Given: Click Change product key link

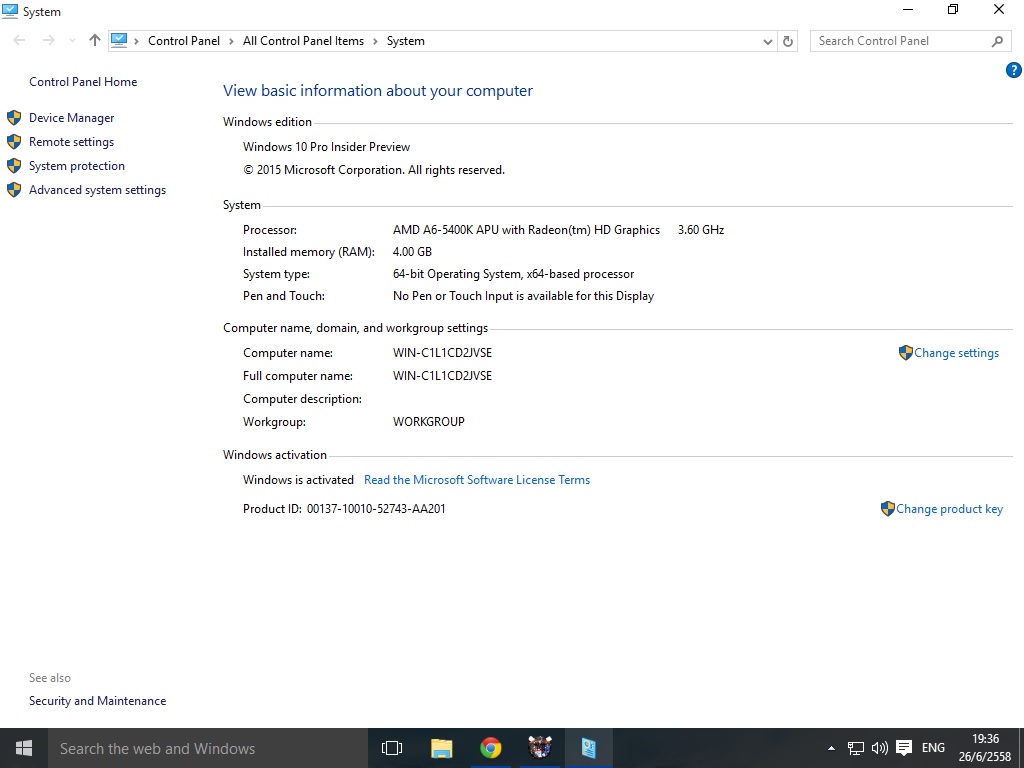Looking at the screenshot, I should 949,509.
